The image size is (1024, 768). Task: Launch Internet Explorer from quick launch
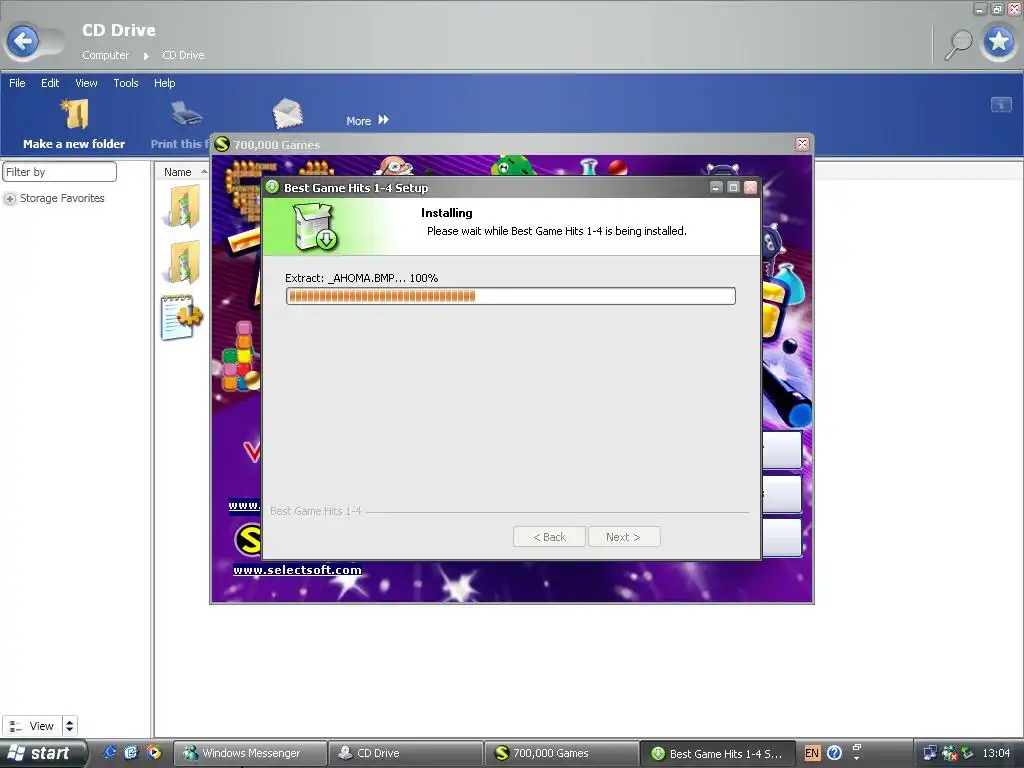tap(110, 752)
